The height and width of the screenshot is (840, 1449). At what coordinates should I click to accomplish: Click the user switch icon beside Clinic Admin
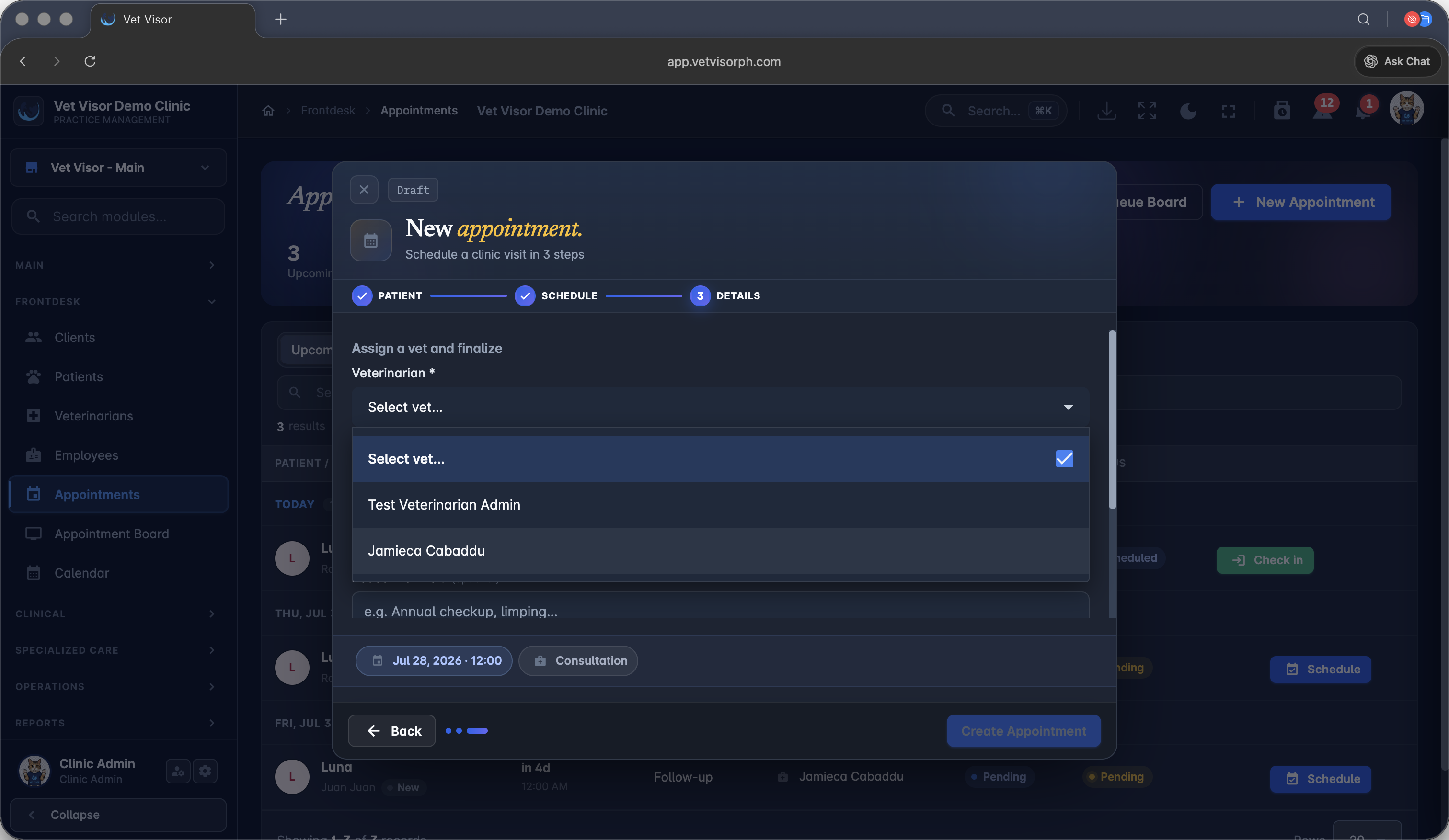click(178, 771)
